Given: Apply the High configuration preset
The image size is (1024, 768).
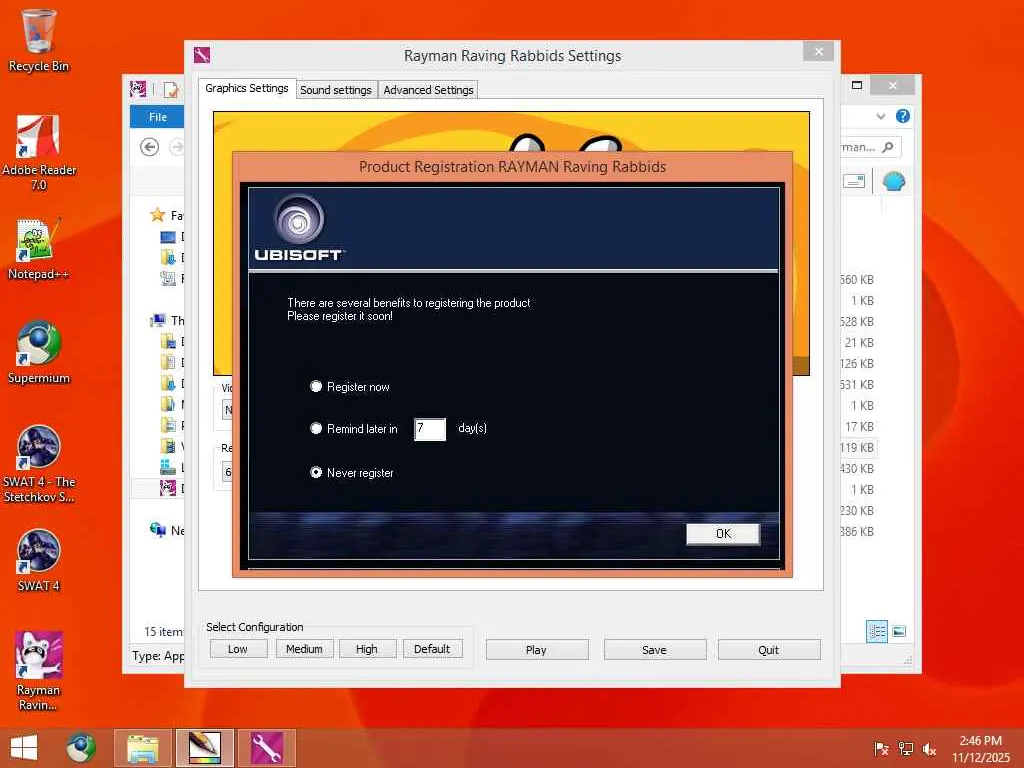Looking at the screenshot, I should (367, 649).
